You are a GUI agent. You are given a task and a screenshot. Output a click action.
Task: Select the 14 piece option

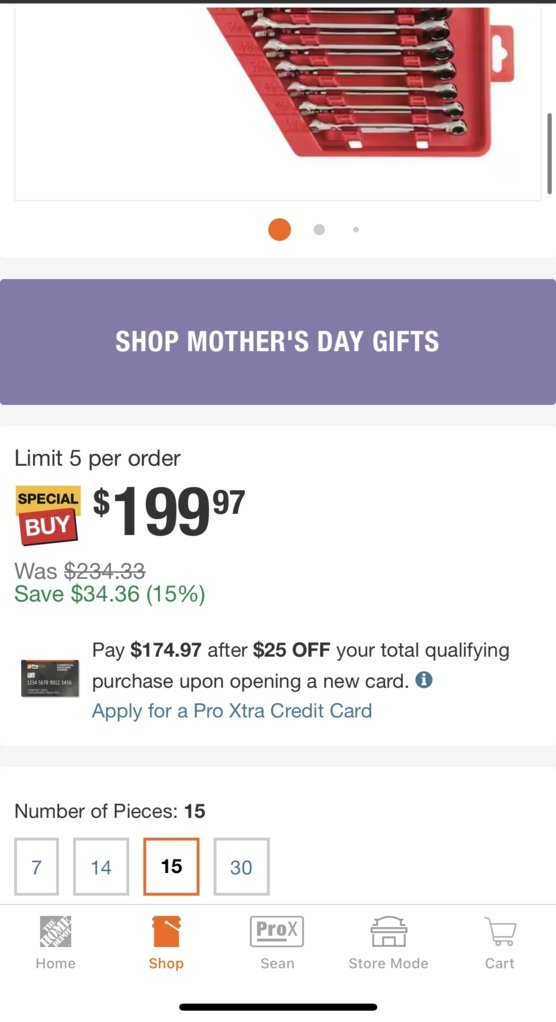click(x=101, y=866)
